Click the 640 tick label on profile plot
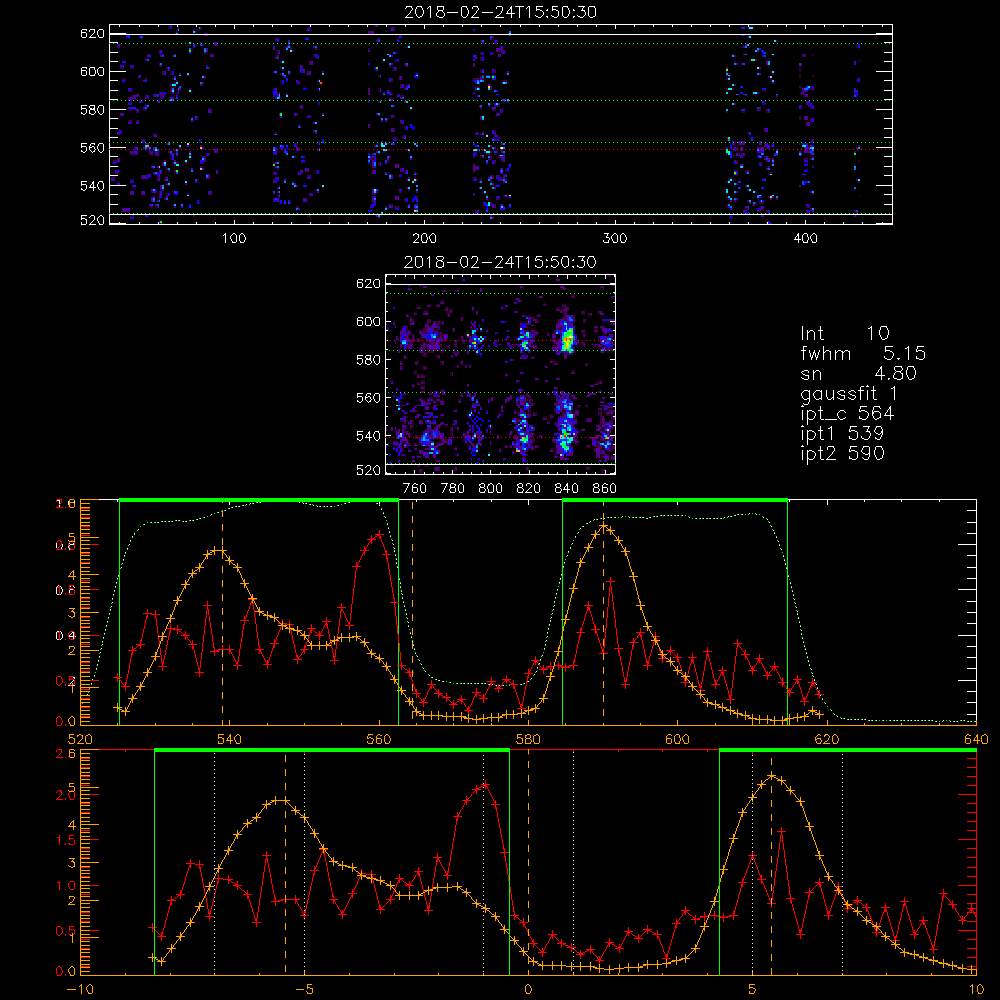The width and height of the screenshot is (1000, 1000). pos(976,740)
